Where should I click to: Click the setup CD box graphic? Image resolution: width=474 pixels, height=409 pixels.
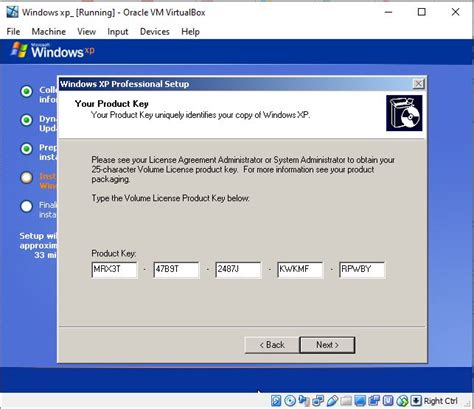404,113
